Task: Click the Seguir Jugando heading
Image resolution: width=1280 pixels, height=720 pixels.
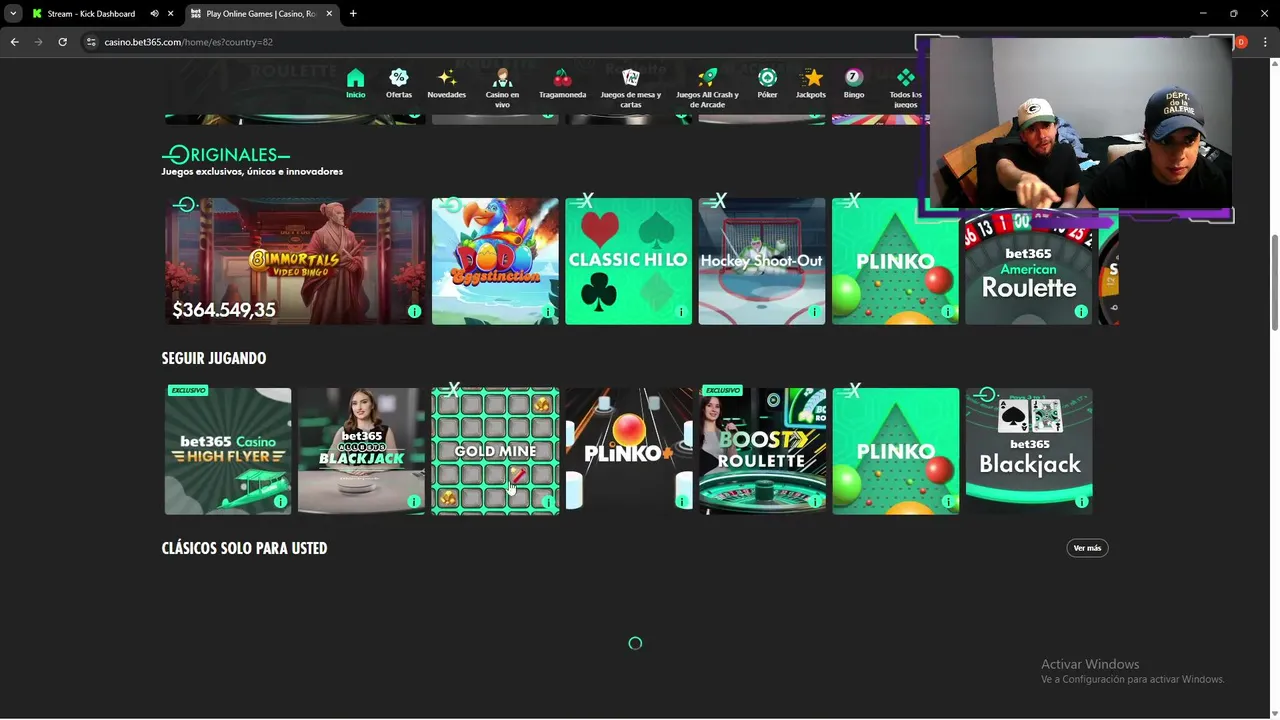Action: (x=214, y=358)
